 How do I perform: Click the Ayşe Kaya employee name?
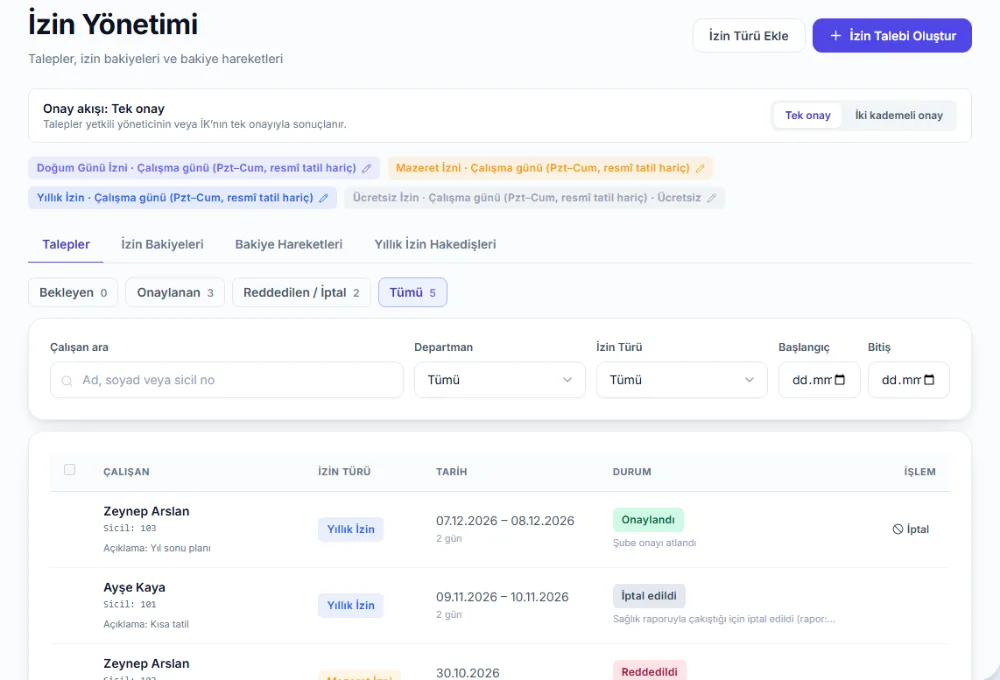coord(134,588)
